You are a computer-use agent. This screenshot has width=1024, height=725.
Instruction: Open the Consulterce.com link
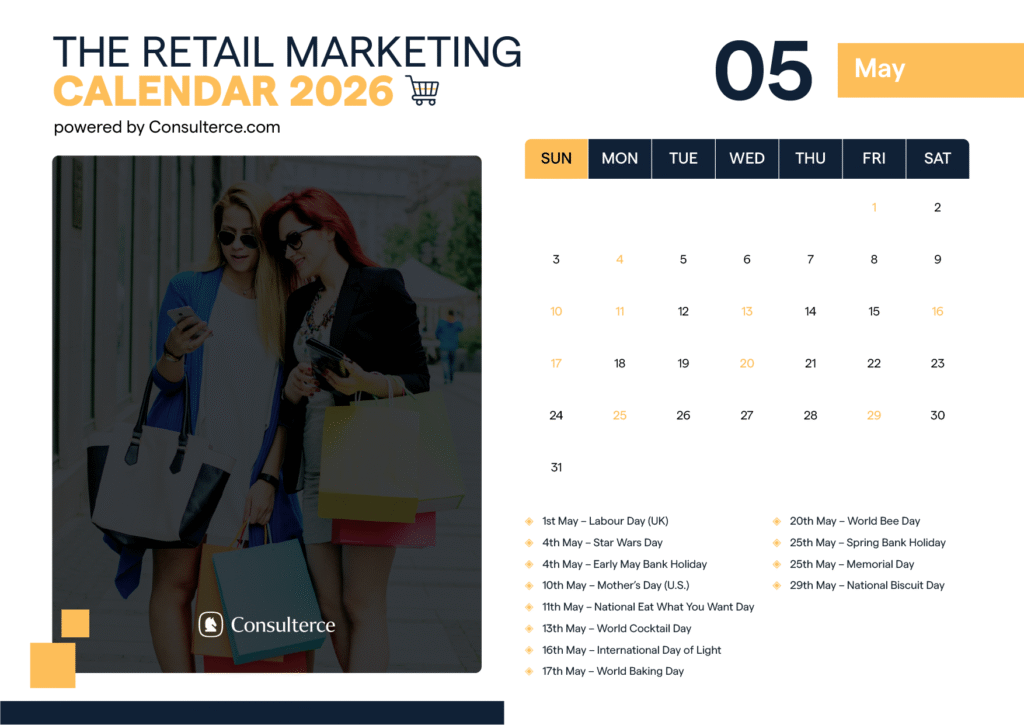pyautogui.click(x=213, y=127)
